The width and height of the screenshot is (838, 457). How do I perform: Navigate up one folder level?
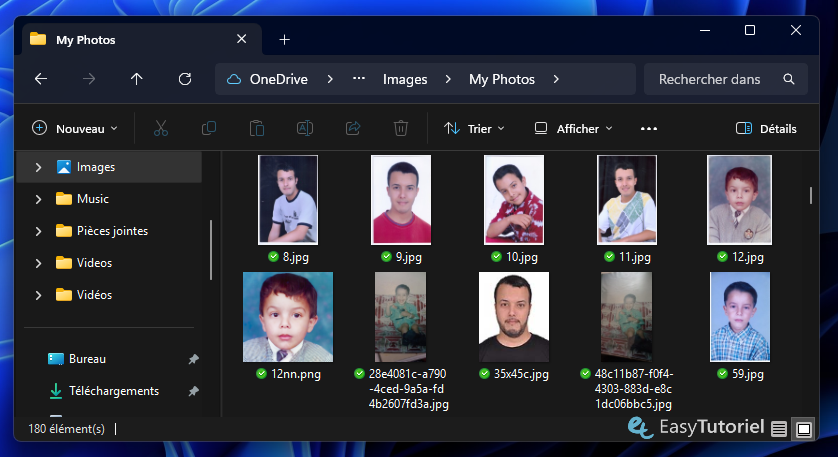[137, 79]
